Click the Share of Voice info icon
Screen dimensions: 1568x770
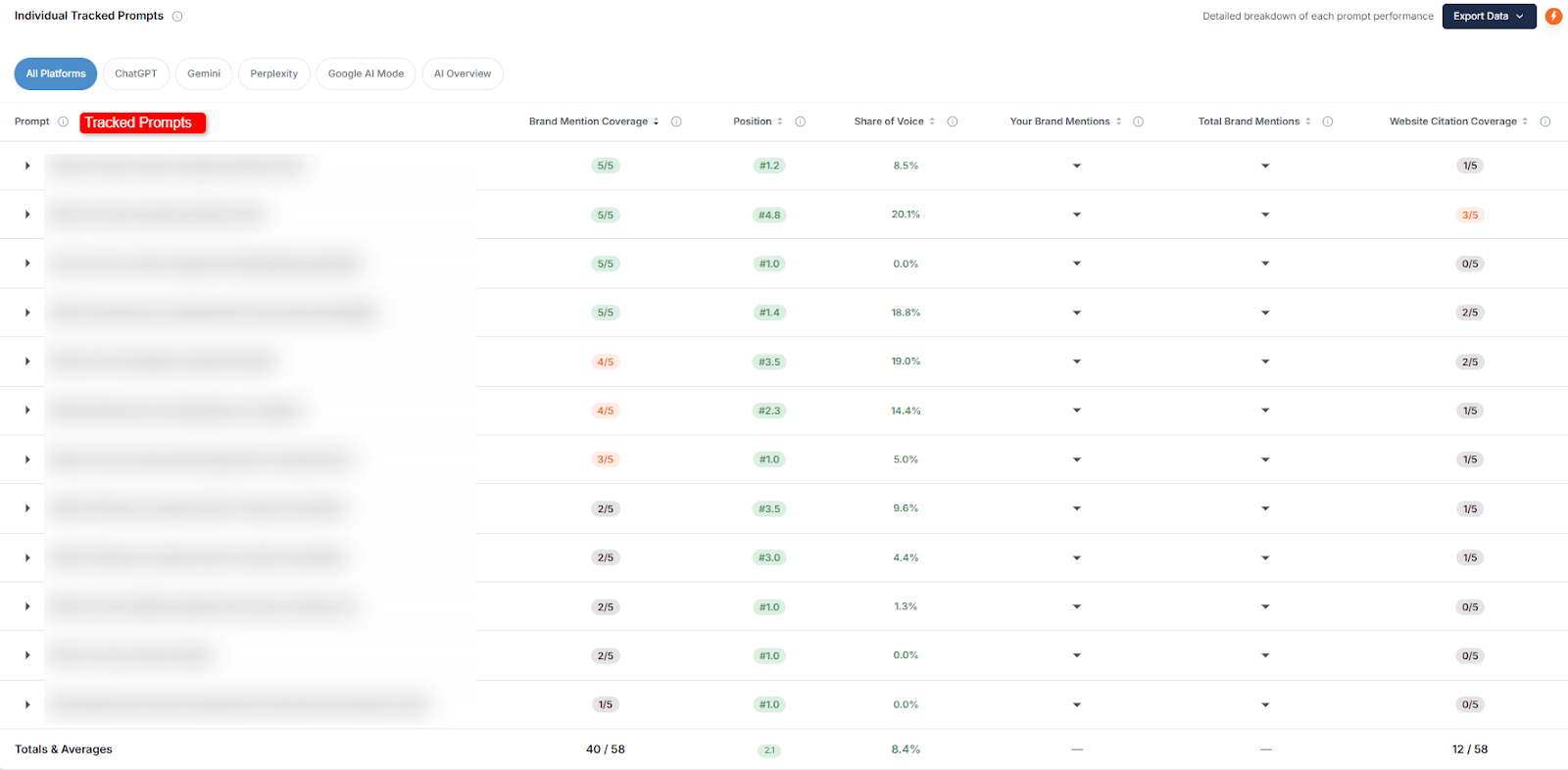(x=953, y=121)
